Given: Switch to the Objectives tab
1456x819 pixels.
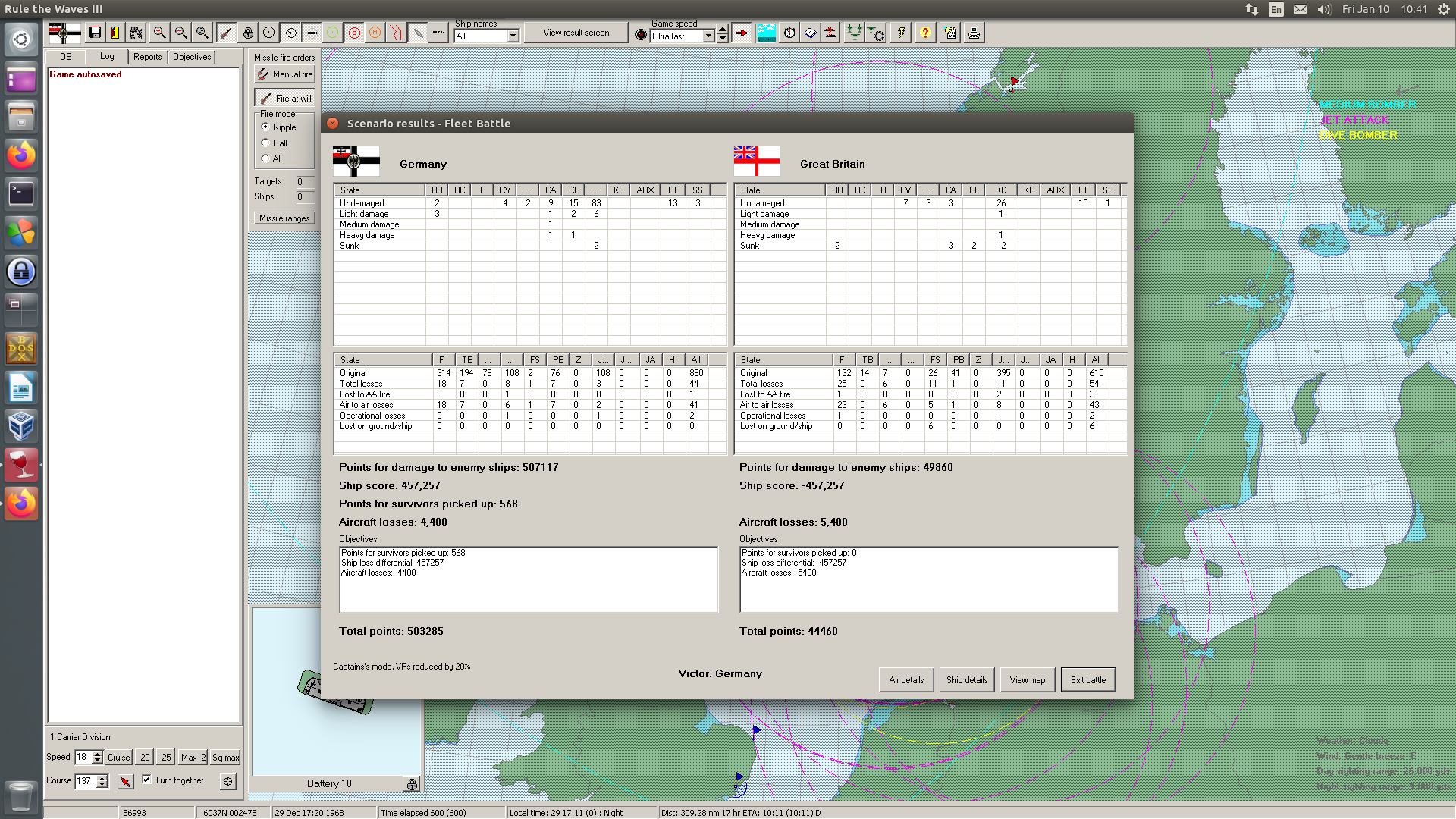Looking at the screenshot, I should (192, 57).
